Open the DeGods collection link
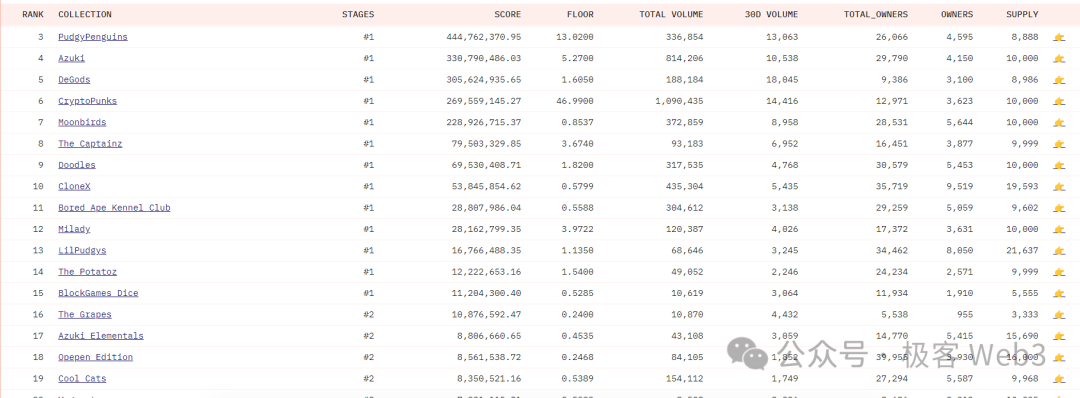Viewport: 1080px width, 398px height. [74, 80]
